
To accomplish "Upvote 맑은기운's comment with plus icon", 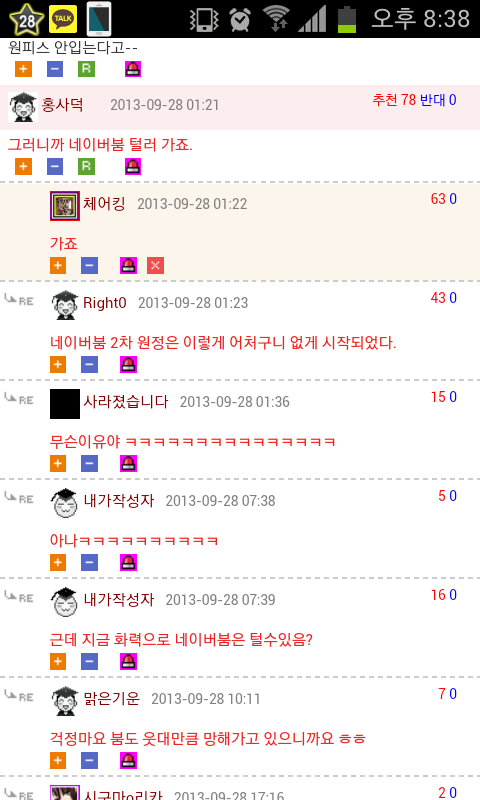I will tap(58, 760).
